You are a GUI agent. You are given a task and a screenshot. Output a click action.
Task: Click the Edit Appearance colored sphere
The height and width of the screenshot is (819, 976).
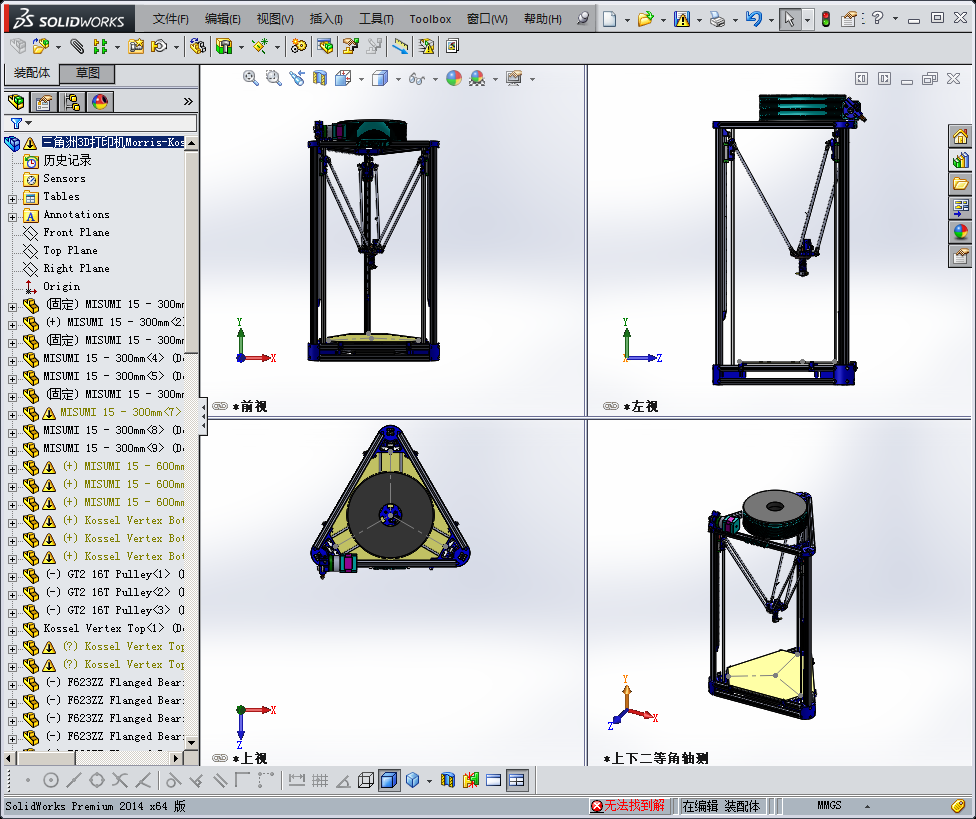tap(452, 78)
